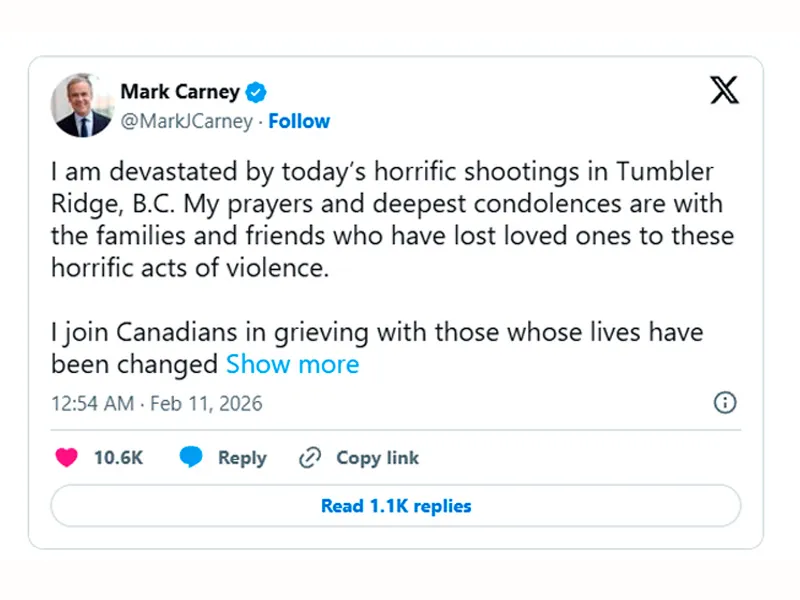800x600 pixels.
Task: Click the Copy link text
Action: tap(377, 458)
